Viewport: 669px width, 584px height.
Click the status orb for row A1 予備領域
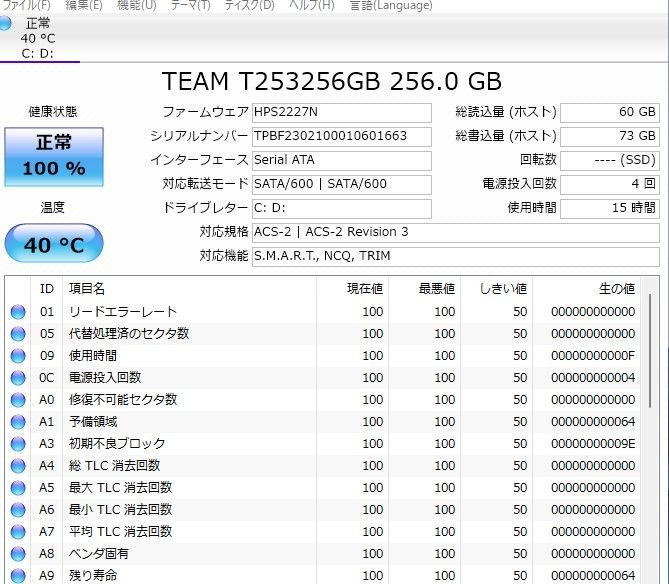[x=18, y=422]
